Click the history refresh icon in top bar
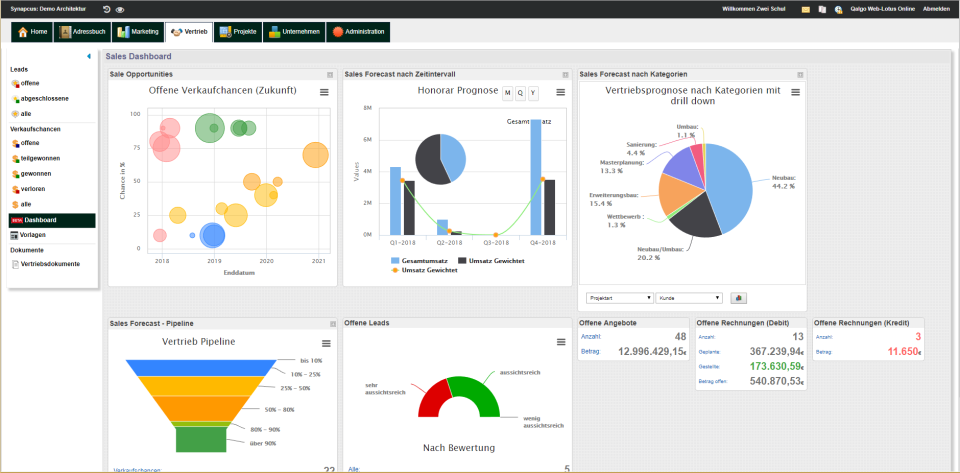Screen dimensions: 960x473 (x=107, y=9)
